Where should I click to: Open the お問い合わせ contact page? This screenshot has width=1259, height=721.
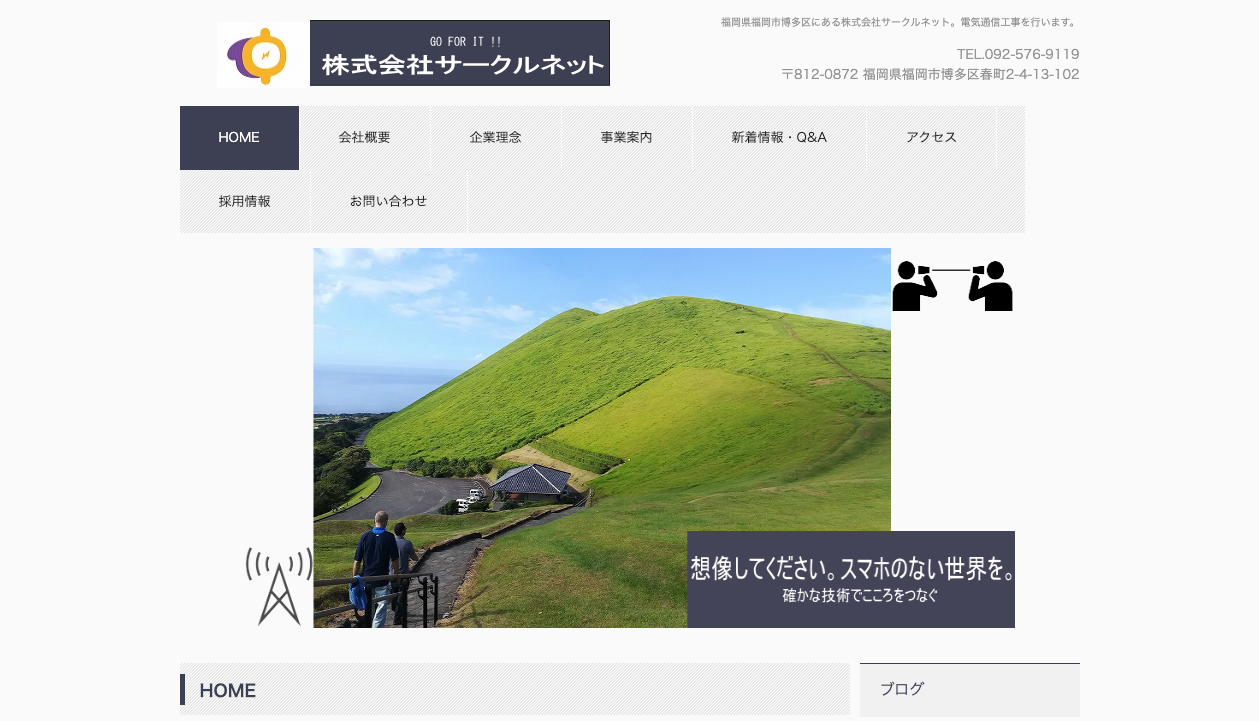pos(389,202)
